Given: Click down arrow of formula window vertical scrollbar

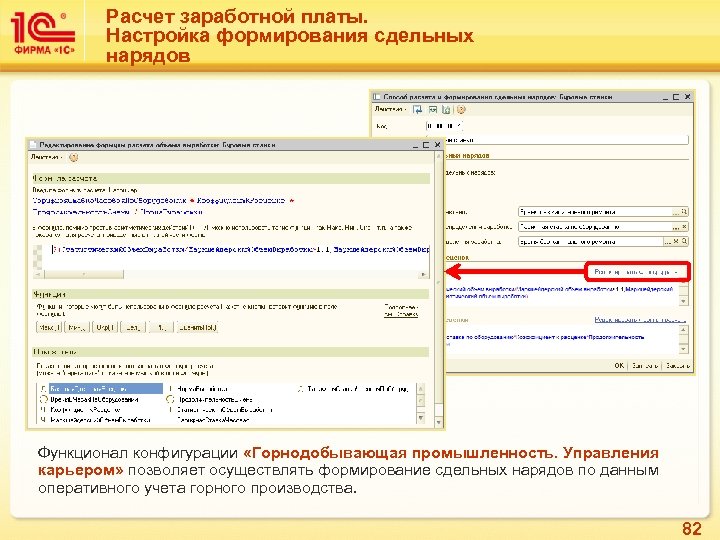Looking at the screenshot, I should (439, 422).
